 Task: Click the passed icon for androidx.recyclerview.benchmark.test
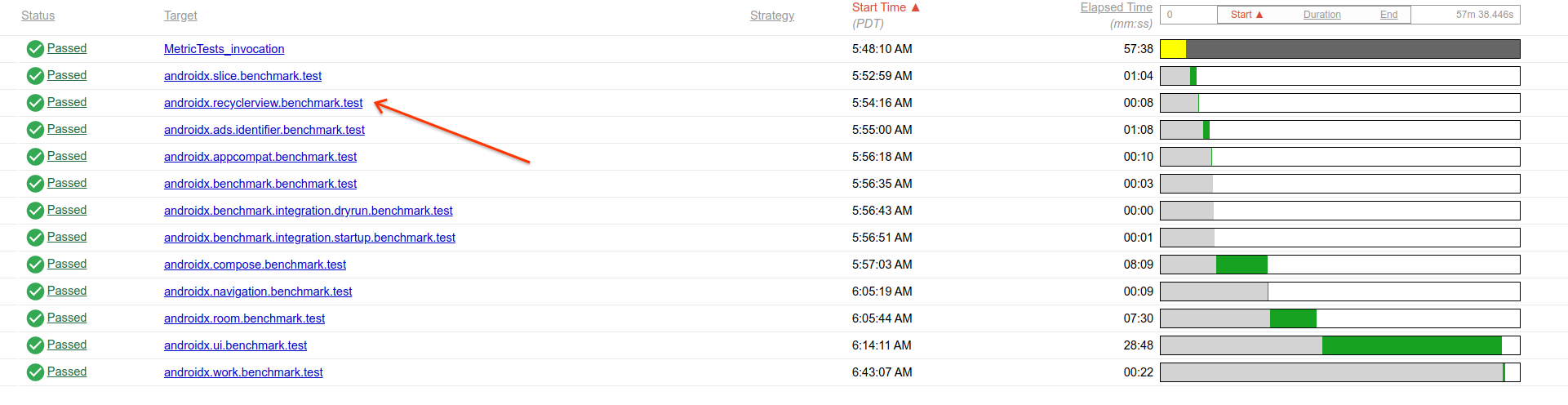[x=35, y=103]
